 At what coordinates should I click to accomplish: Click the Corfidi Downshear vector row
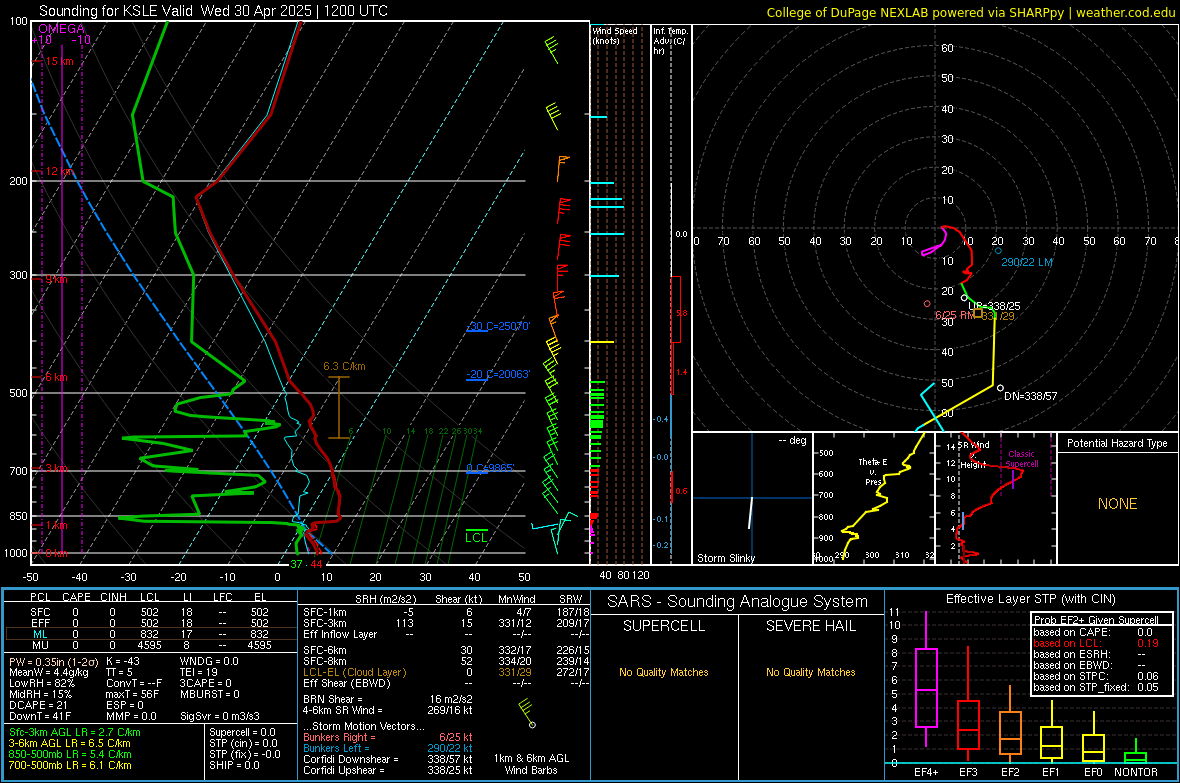[388, 759]
